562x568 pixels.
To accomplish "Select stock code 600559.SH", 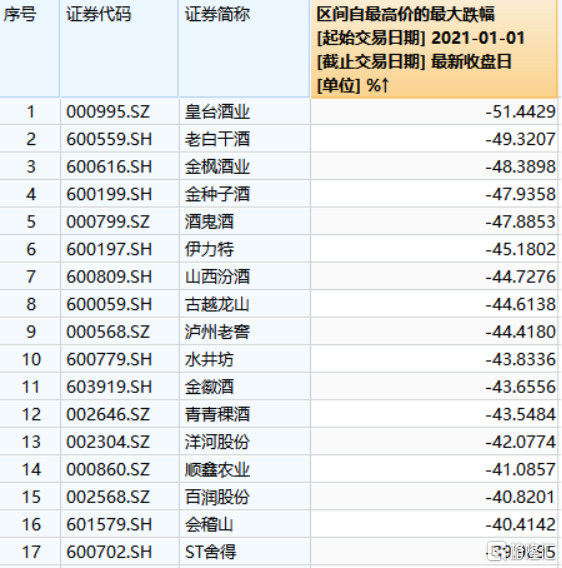I will pos(109,139).
